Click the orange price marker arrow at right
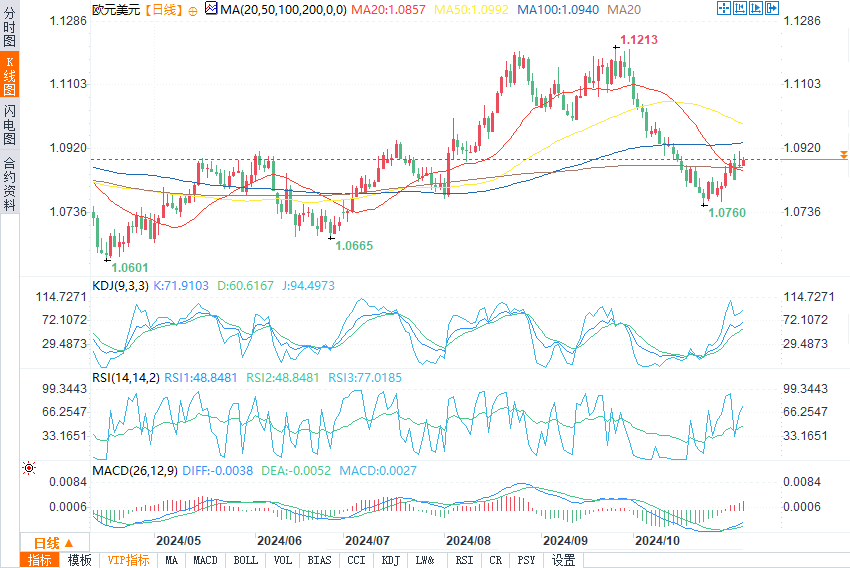 [843, 155]
